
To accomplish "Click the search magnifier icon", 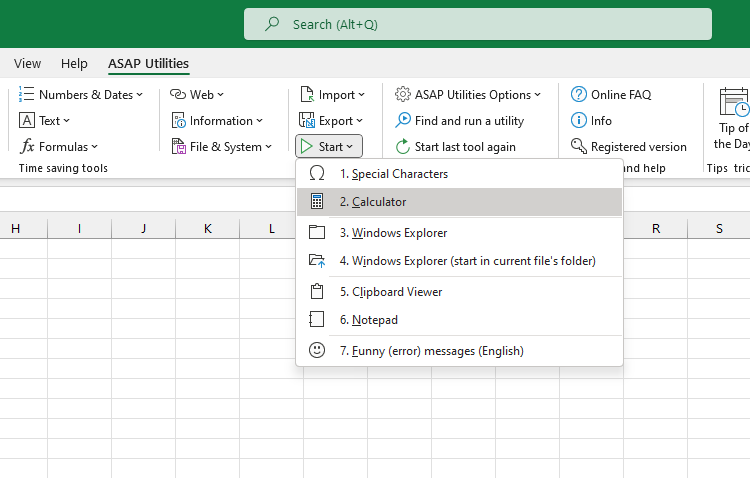I will coord(272,23).
